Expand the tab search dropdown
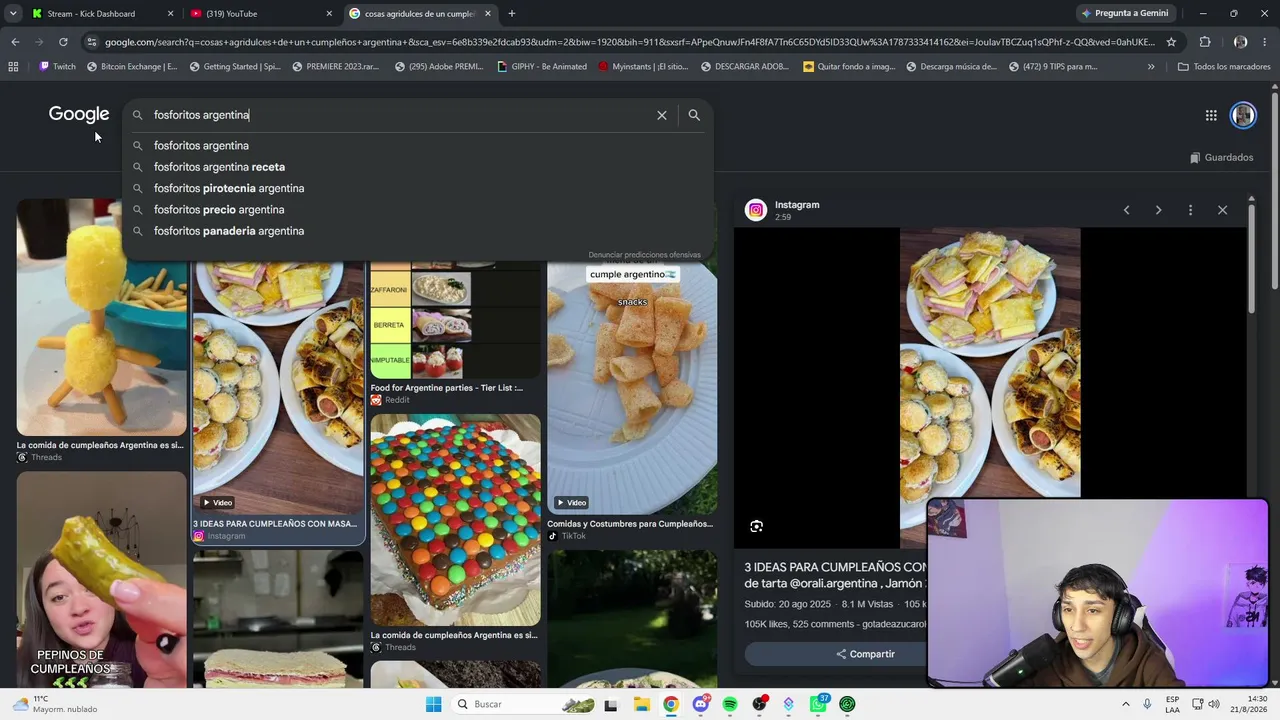Screen dimensions: 1280x720 [13, 14]
